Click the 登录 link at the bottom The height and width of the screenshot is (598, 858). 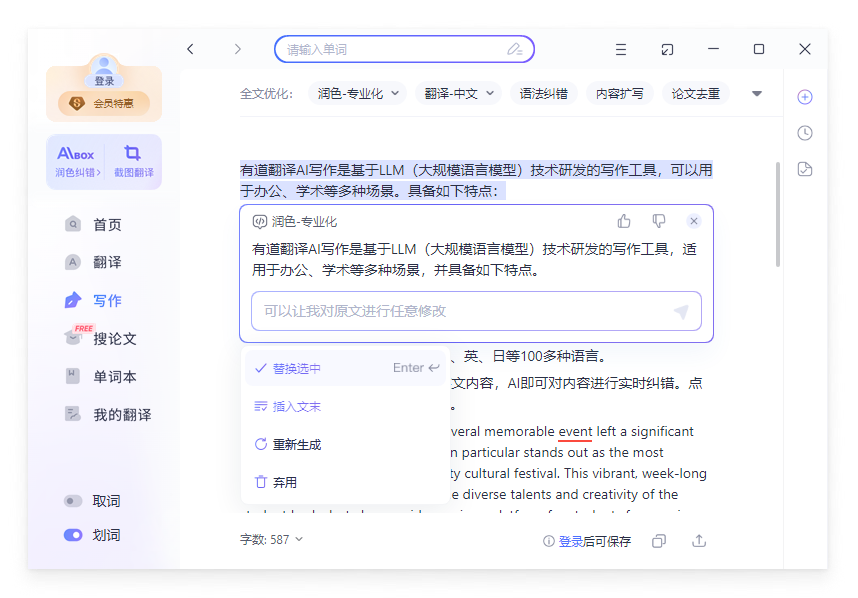(570, 541)
